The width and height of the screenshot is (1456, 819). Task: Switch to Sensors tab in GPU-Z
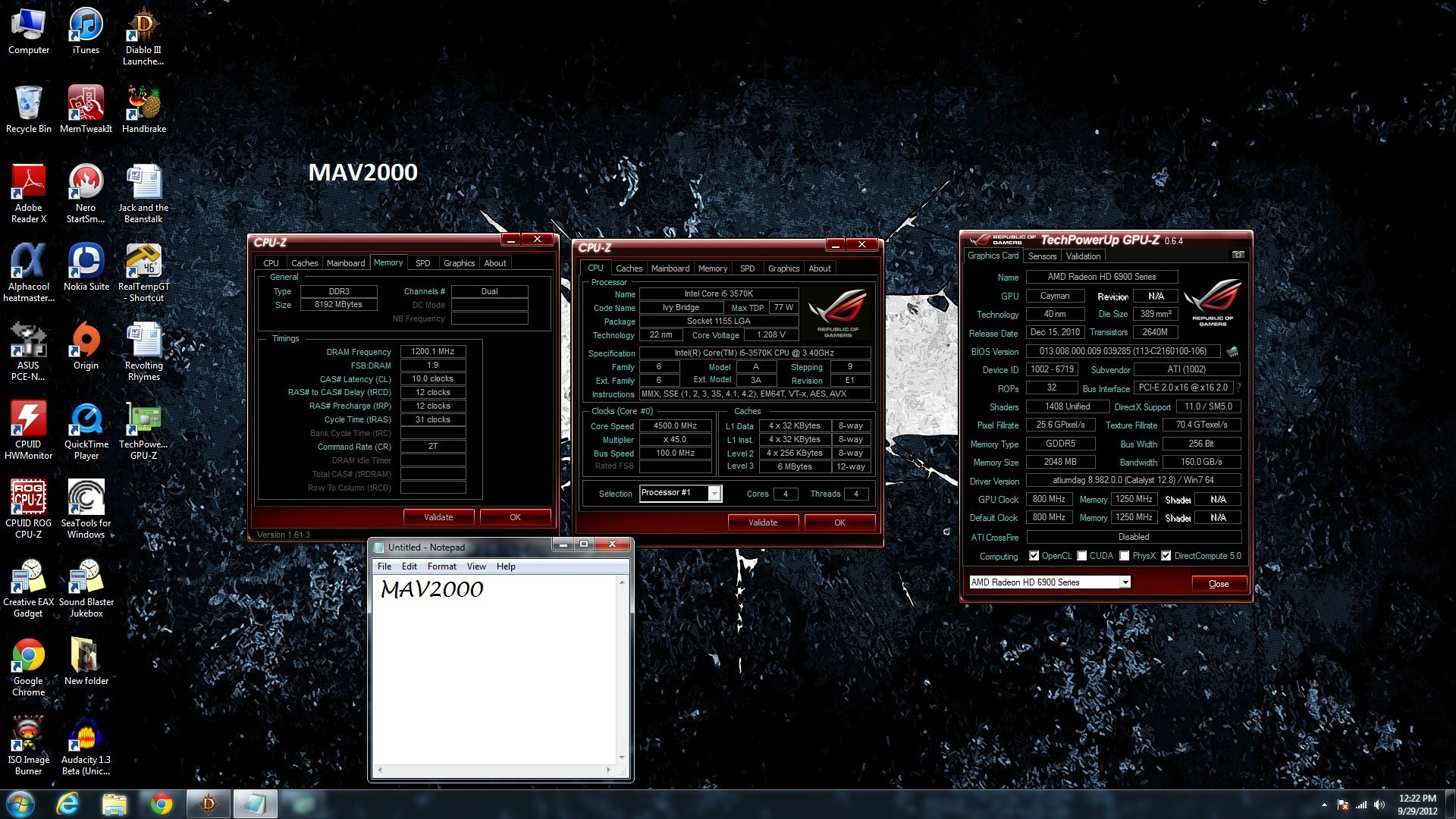click(1042, 256)
